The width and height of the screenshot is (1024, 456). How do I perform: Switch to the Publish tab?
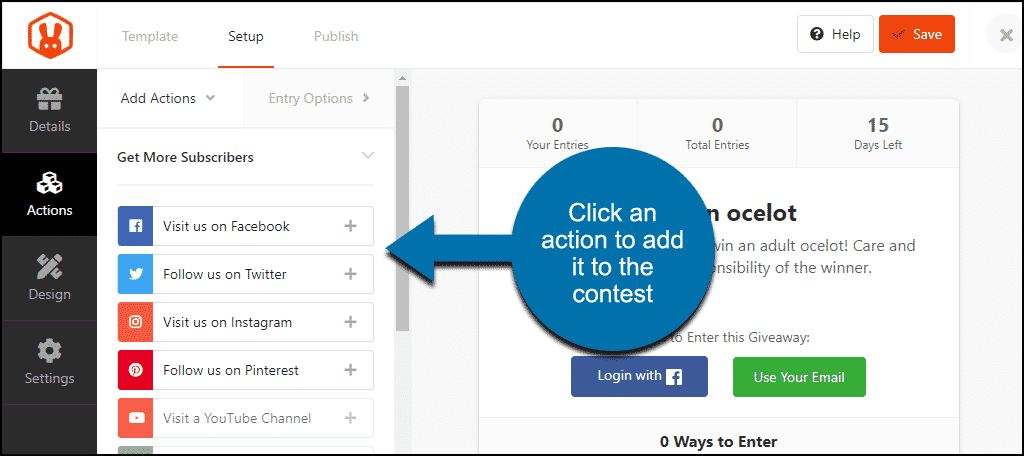[336, 36]
